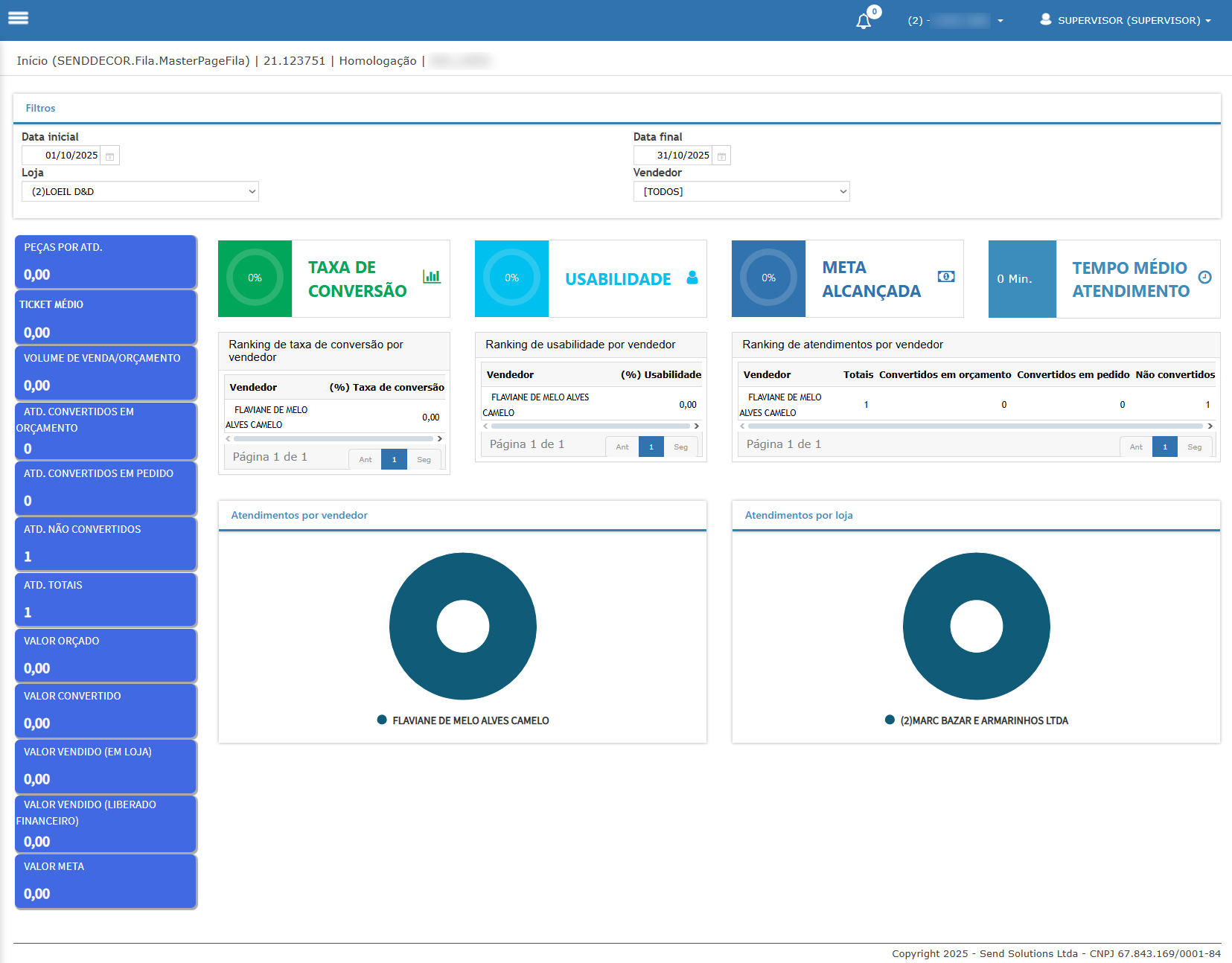1232x963 pixels.
Task: Click the notification bell icon
Action: [864, 22]
